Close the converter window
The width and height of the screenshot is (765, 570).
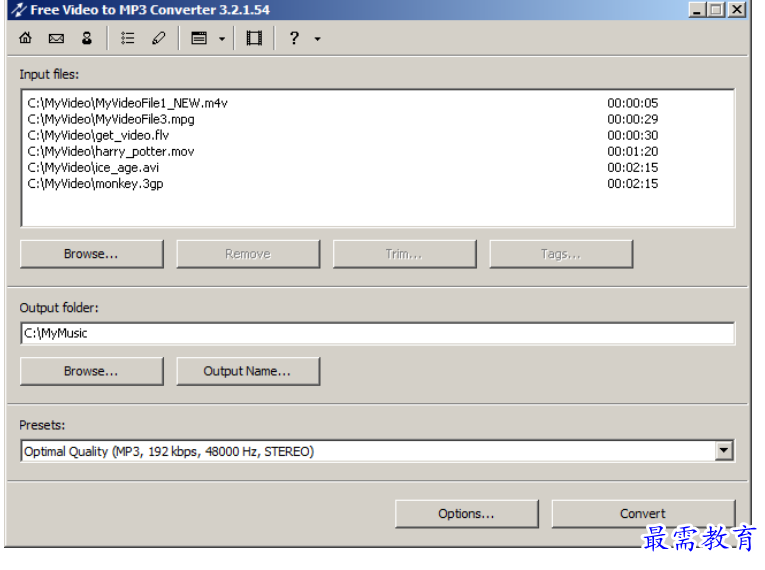point(737,10)
